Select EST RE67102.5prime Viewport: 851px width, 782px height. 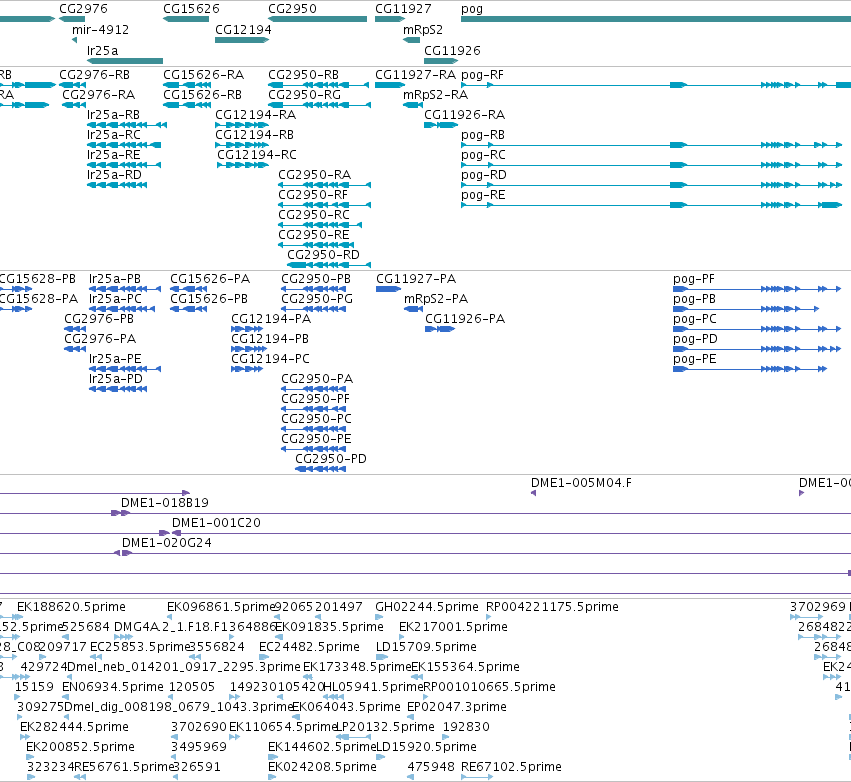click(x=477, y=777)
